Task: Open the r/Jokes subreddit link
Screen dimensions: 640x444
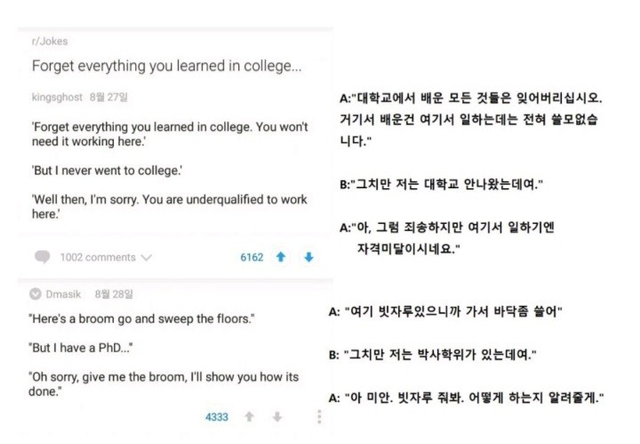Action: point(49,41)
